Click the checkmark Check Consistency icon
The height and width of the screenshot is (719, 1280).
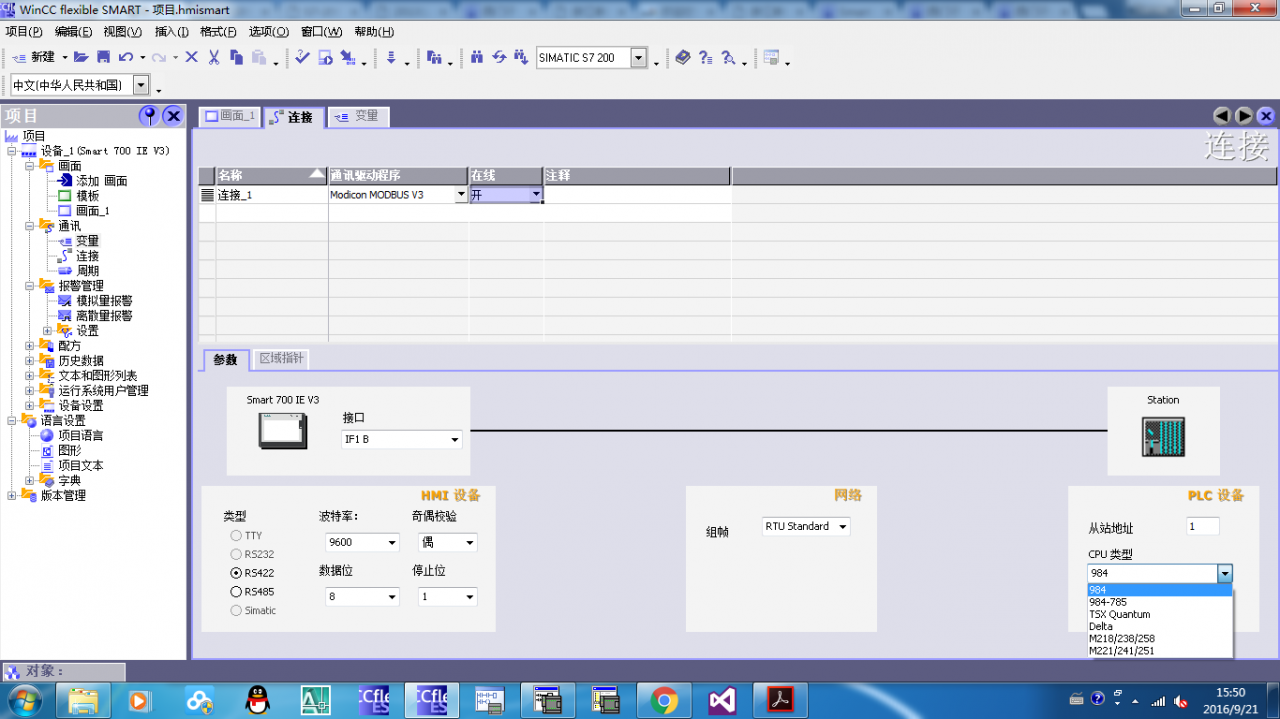pyautogui.click(x=302, y=58)
